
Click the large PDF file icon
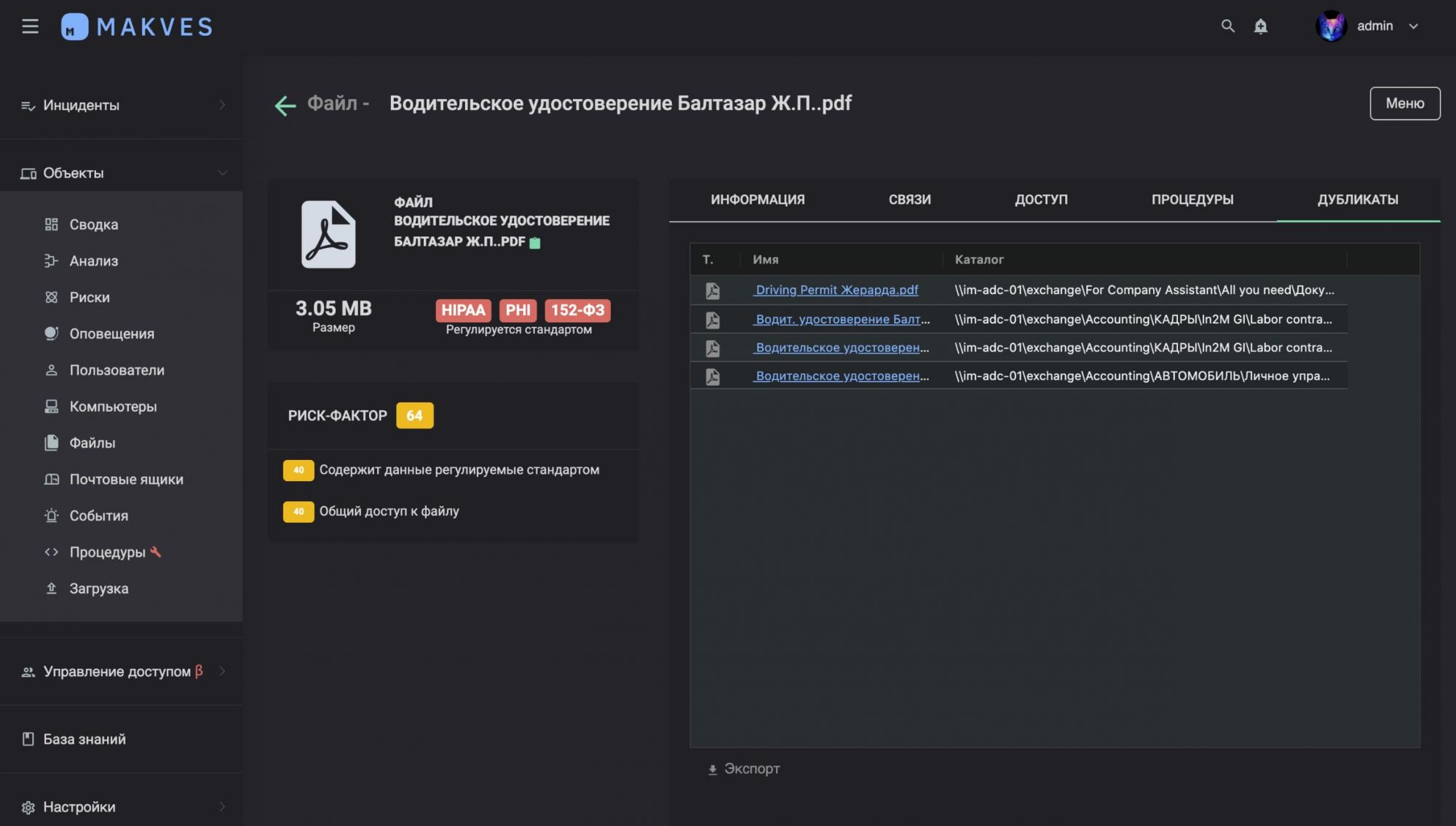pyautogui.click(x=328, y=234)
